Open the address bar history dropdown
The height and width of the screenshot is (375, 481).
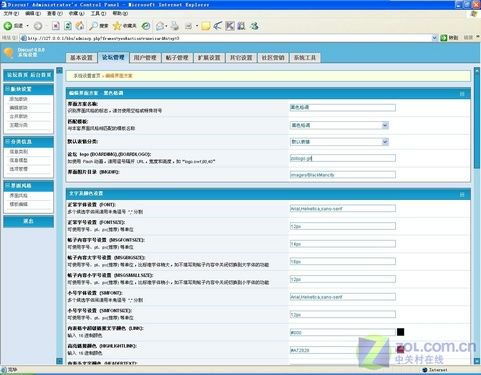pos(434,38)
